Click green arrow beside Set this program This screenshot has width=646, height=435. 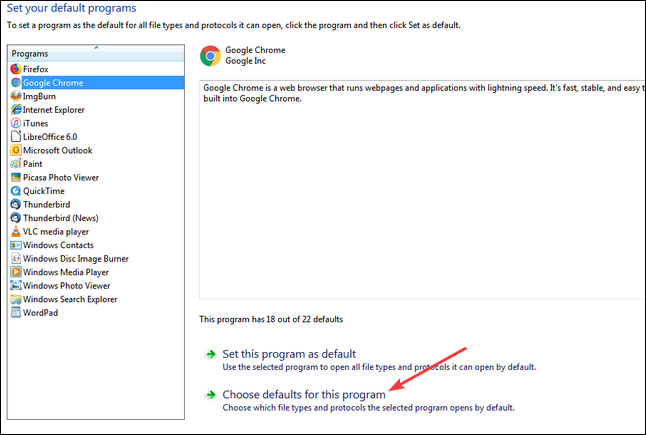coord(211,354)
